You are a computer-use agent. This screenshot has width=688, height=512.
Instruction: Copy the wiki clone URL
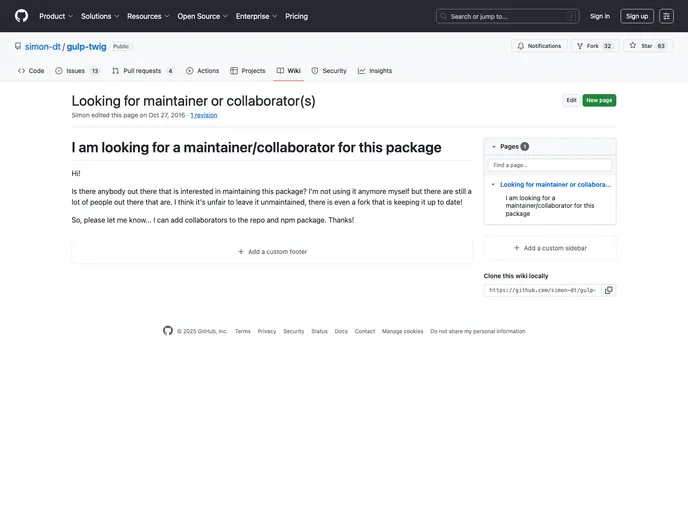pyautogui.click(x=609, y=290)
